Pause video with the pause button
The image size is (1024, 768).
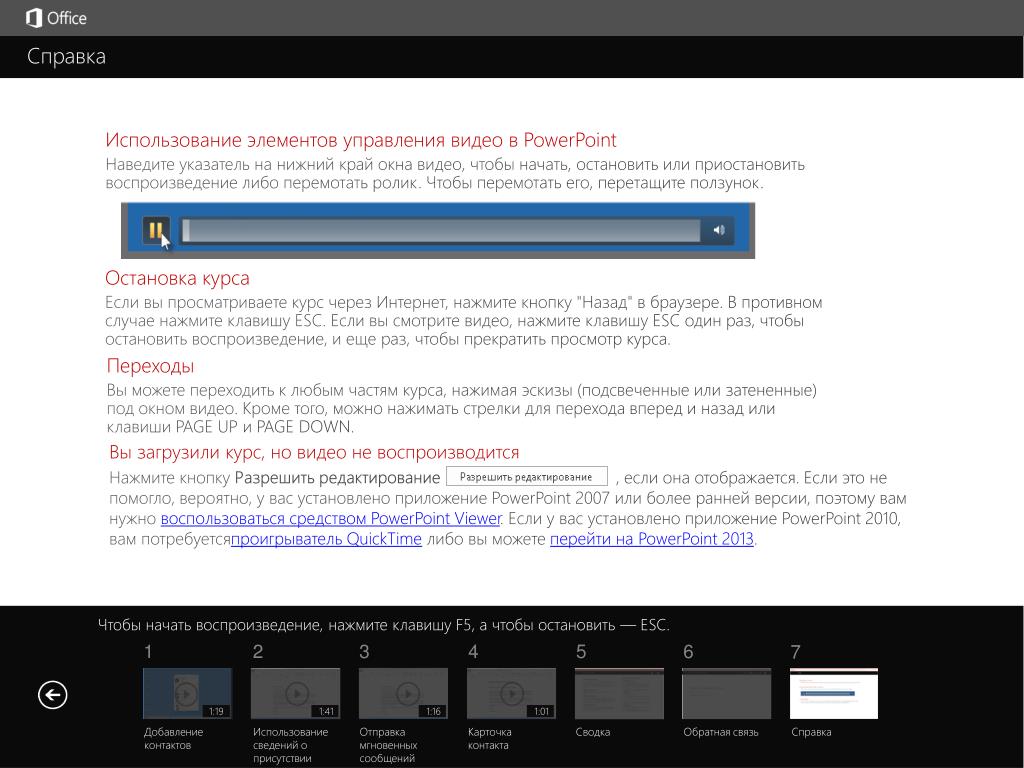(x=156, y=230)
